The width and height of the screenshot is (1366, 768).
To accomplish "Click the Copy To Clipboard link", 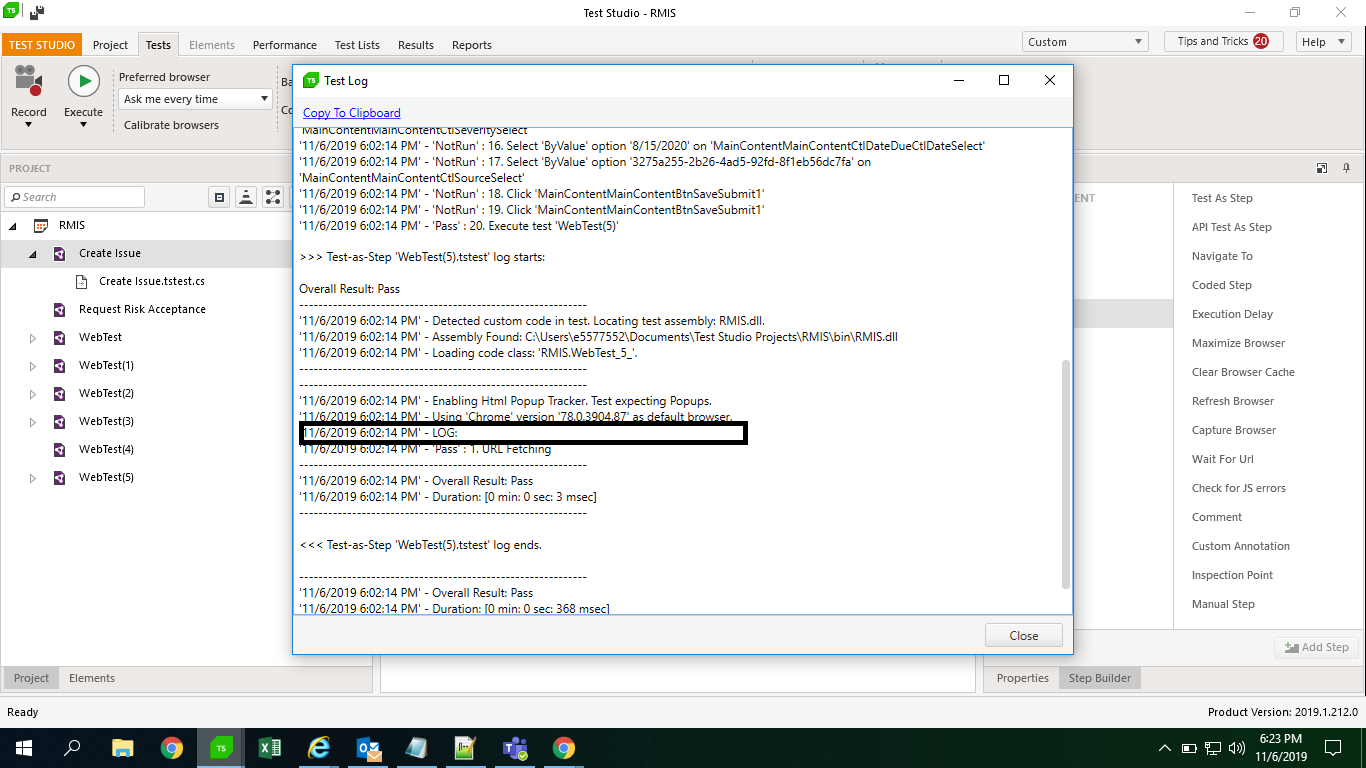I will point(351,113).
